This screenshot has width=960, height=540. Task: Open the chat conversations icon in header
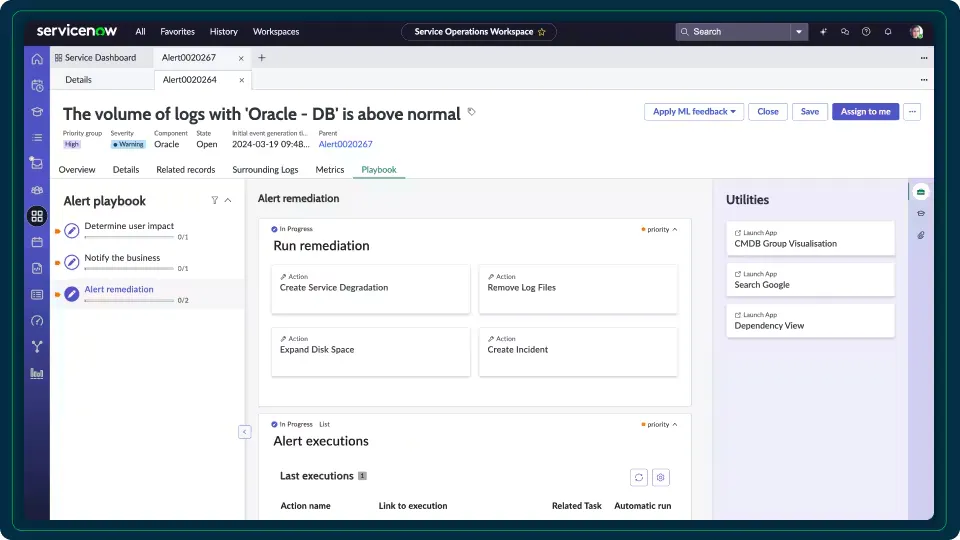pos(844,32)
